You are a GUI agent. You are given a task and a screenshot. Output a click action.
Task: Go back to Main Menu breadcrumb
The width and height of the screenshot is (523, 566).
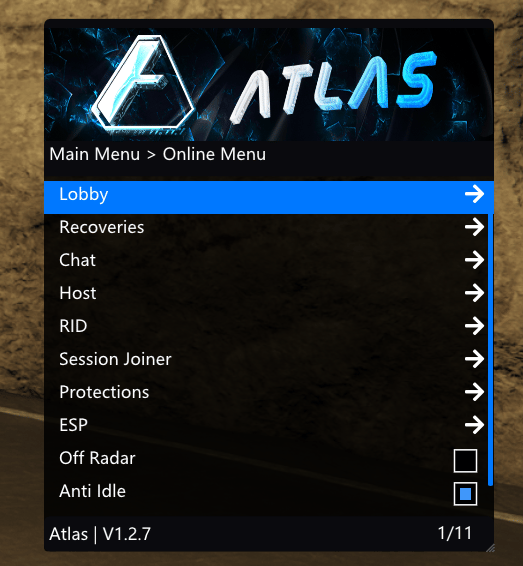pos(95,154)
